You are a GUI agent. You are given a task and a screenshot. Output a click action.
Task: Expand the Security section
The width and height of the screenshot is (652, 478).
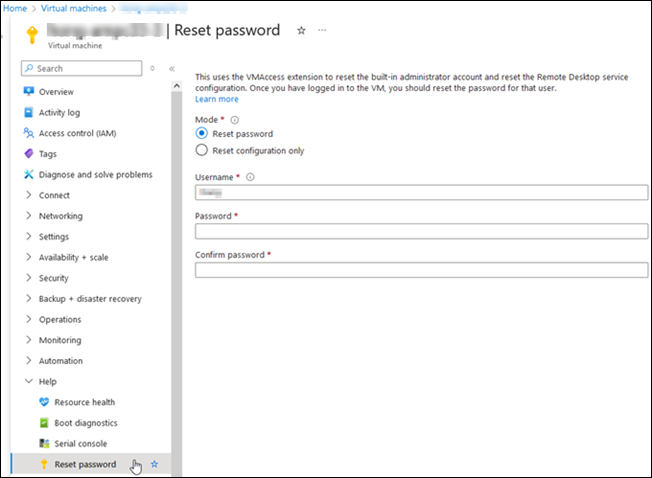click(x=28, y=278)
